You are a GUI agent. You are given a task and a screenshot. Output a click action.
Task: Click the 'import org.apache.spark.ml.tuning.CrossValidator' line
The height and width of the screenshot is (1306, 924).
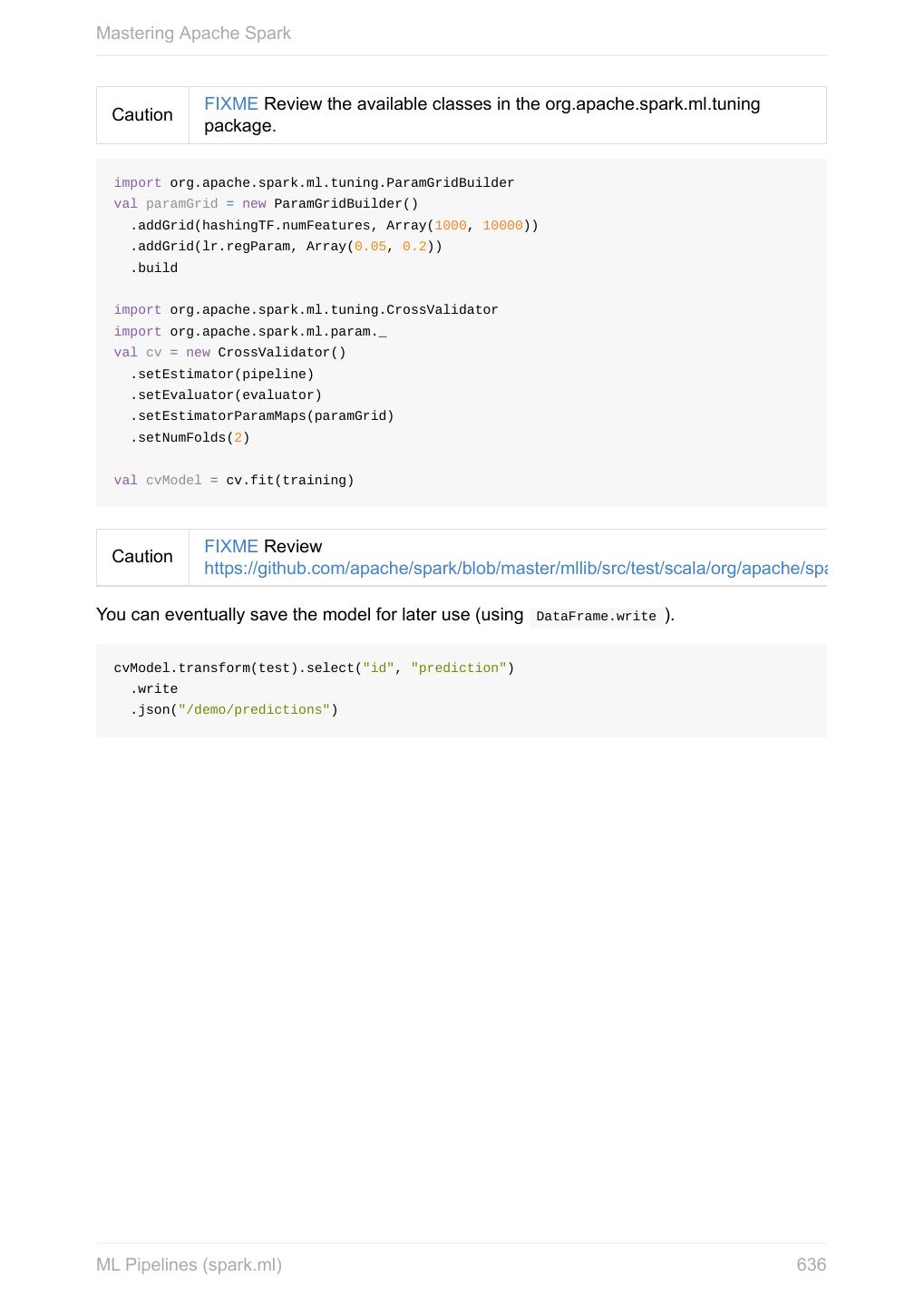coord(306,310)
